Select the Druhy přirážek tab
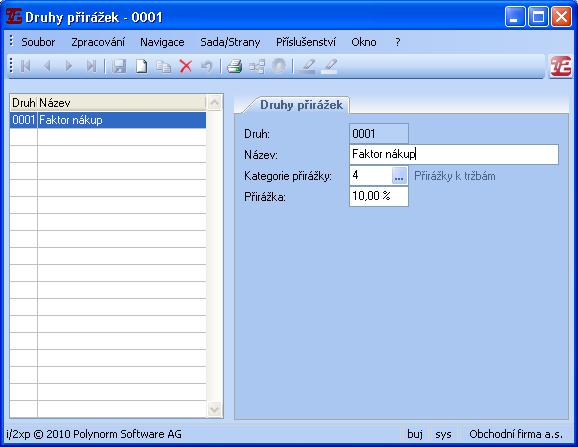Viewport: 578px width, 447px height. [301, 105]
